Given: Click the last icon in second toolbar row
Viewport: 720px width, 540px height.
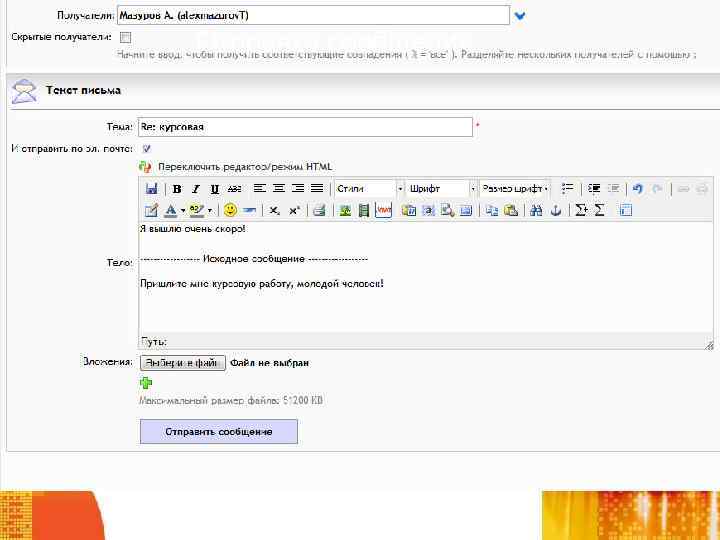Looking at the screenshot, I should point(625,210).
